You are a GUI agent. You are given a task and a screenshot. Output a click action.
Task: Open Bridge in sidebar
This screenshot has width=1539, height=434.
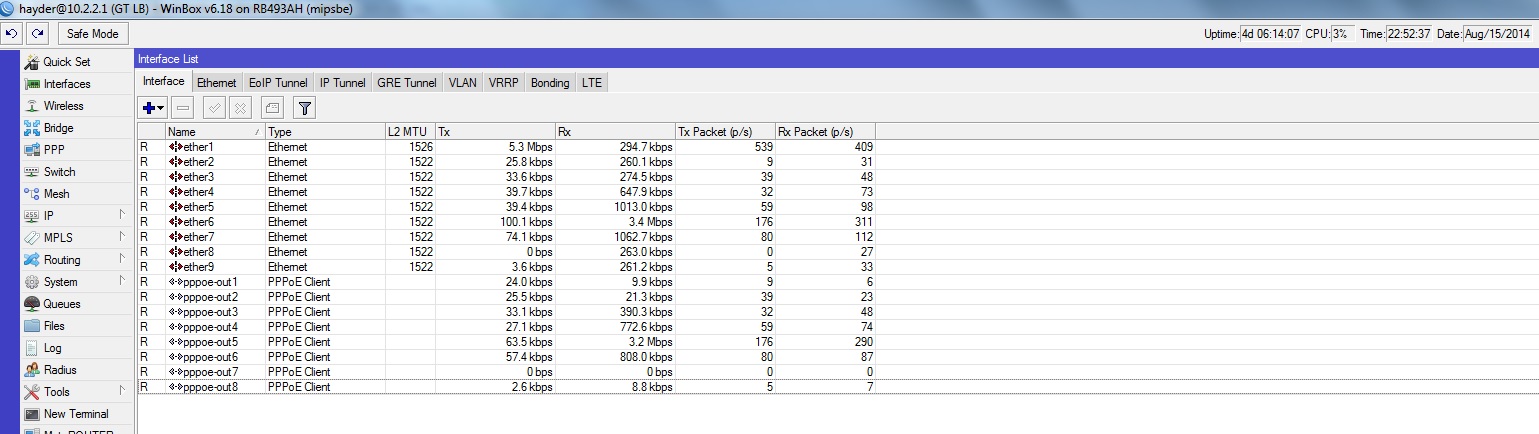[x=78, y=128]
